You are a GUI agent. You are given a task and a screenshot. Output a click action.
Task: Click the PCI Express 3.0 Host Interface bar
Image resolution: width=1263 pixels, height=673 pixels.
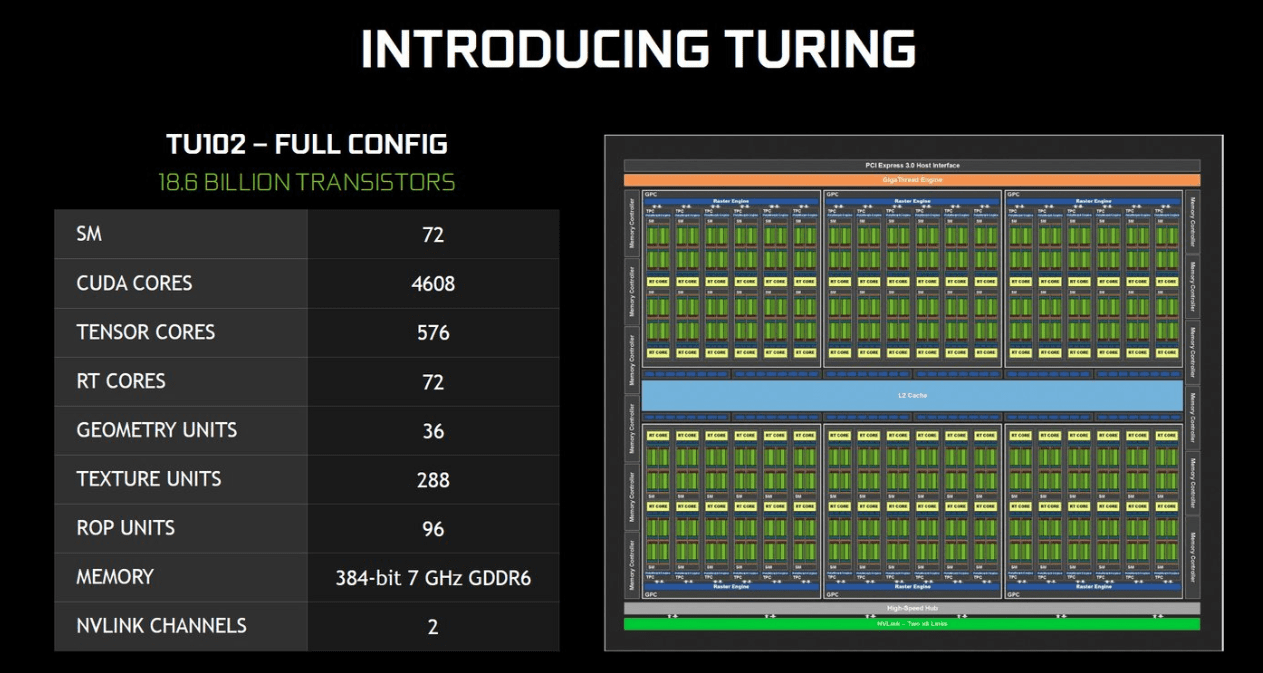click(912, 165)
